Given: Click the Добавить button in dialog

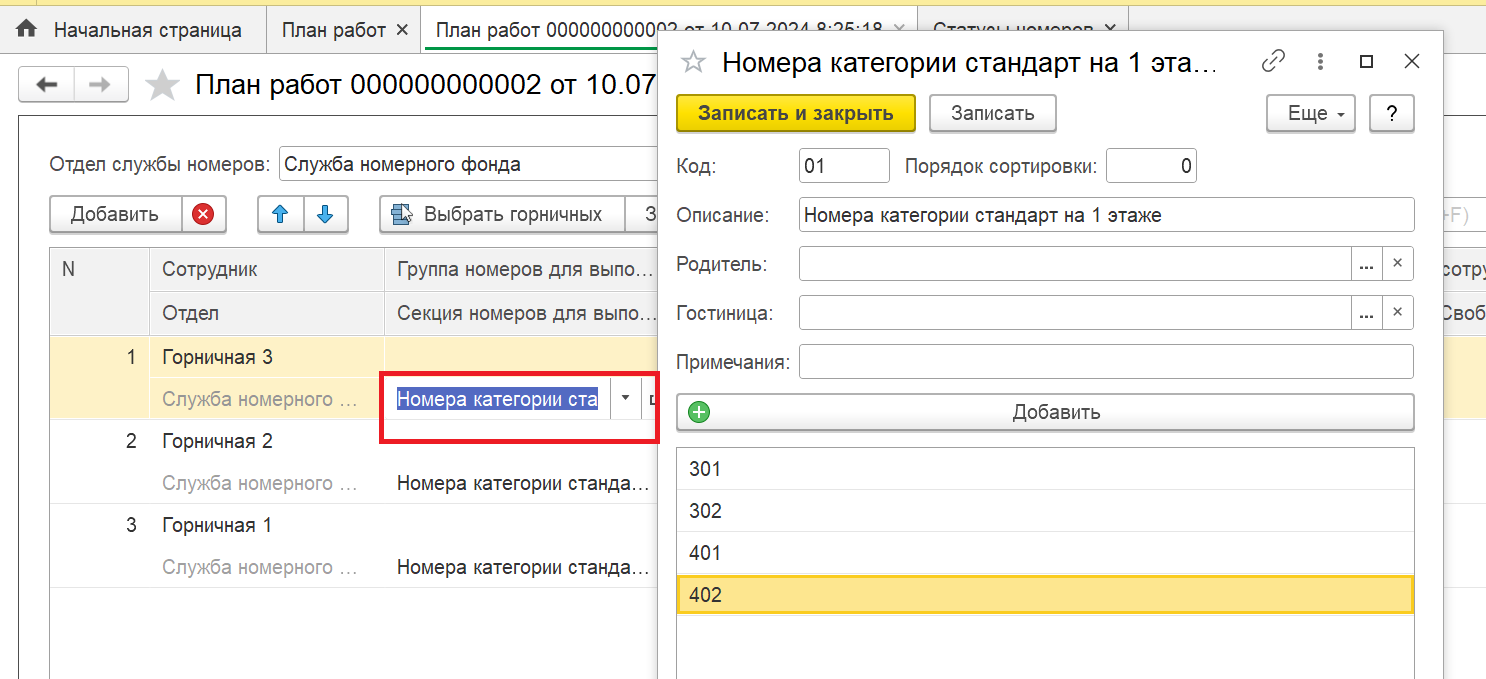Looking at the screenshot, I should point(1046,412).
